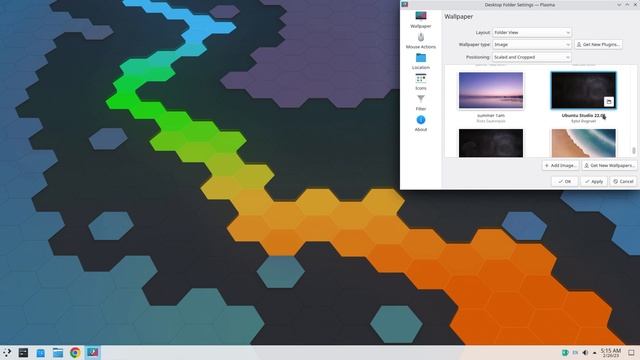Click the green system tray icon
Image resolution: width=640 pixels, height=360 pixels.
[565, 353]
